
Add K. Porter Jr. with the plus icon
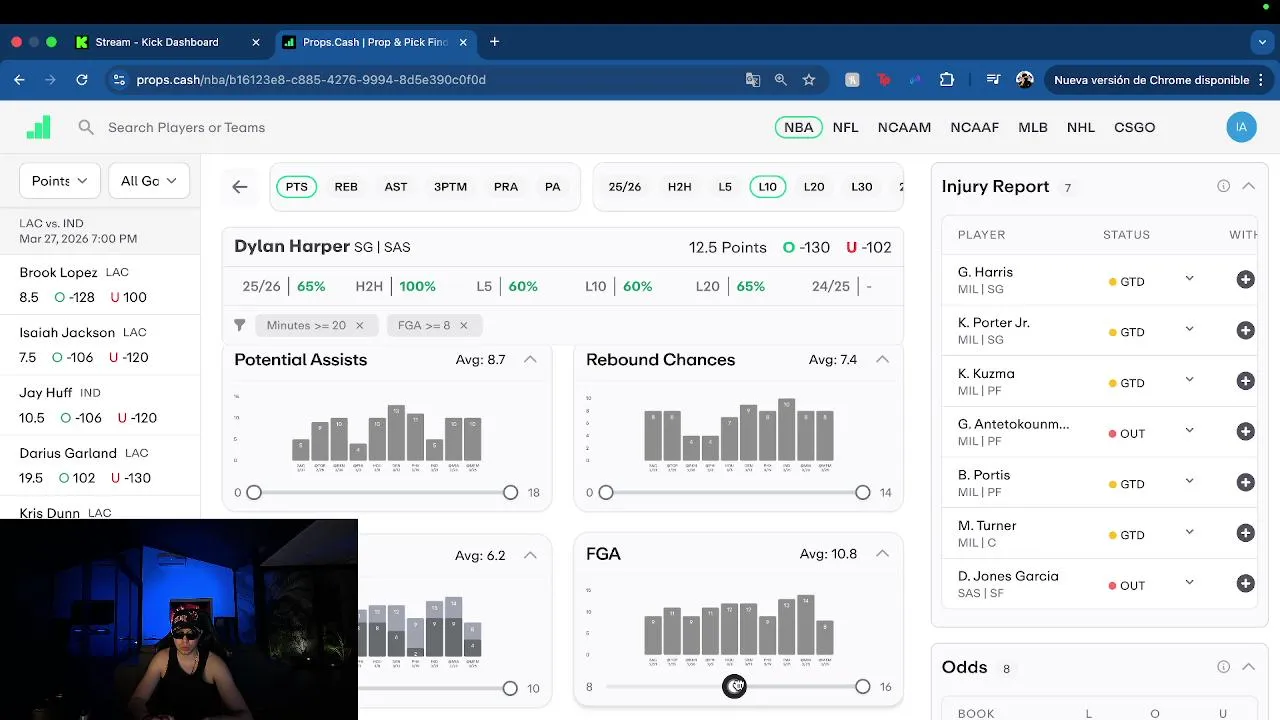[x=1245, y=331]
